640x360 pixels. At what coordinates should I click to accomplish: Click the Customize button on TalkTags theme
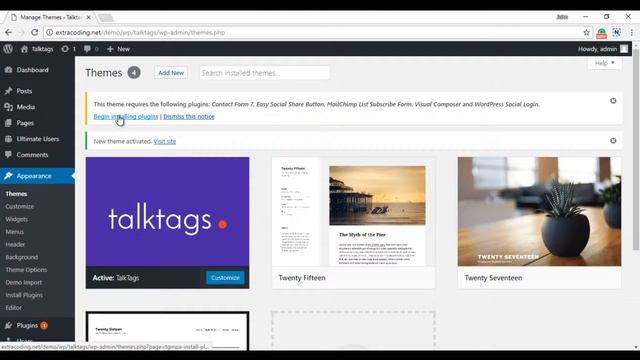(225, 278)
